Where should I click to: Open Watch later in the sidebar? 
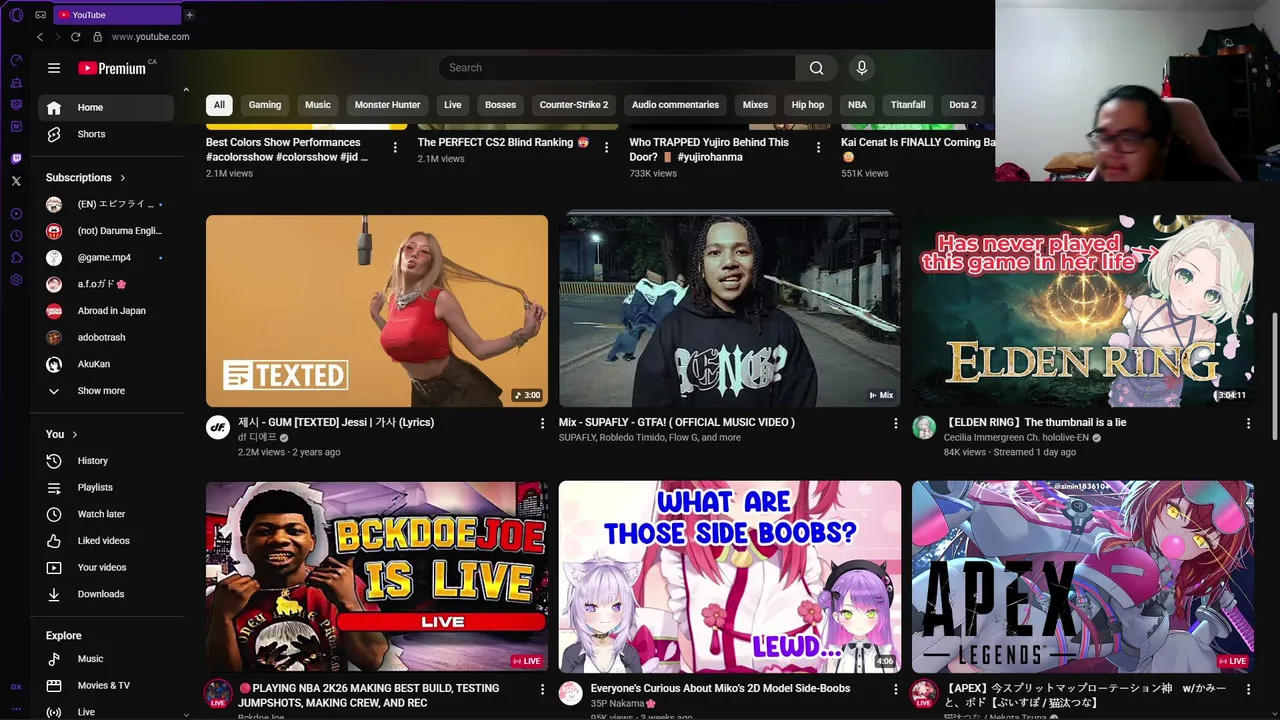pos(107,514)
